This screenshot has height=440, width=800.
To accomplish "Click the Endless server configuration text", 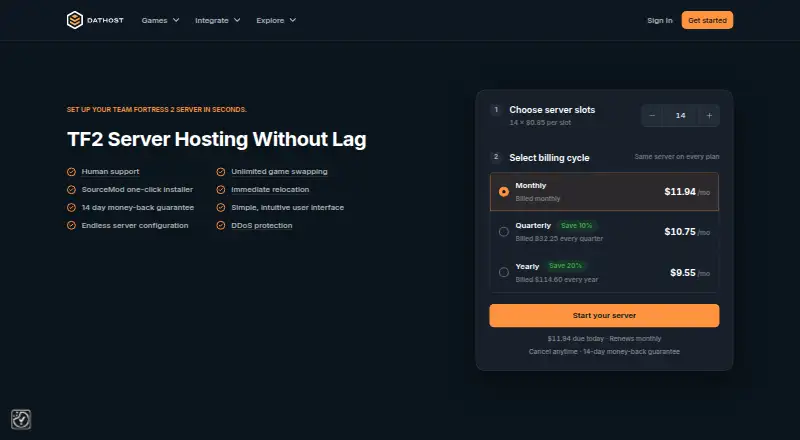I will [x=135, y=225].
